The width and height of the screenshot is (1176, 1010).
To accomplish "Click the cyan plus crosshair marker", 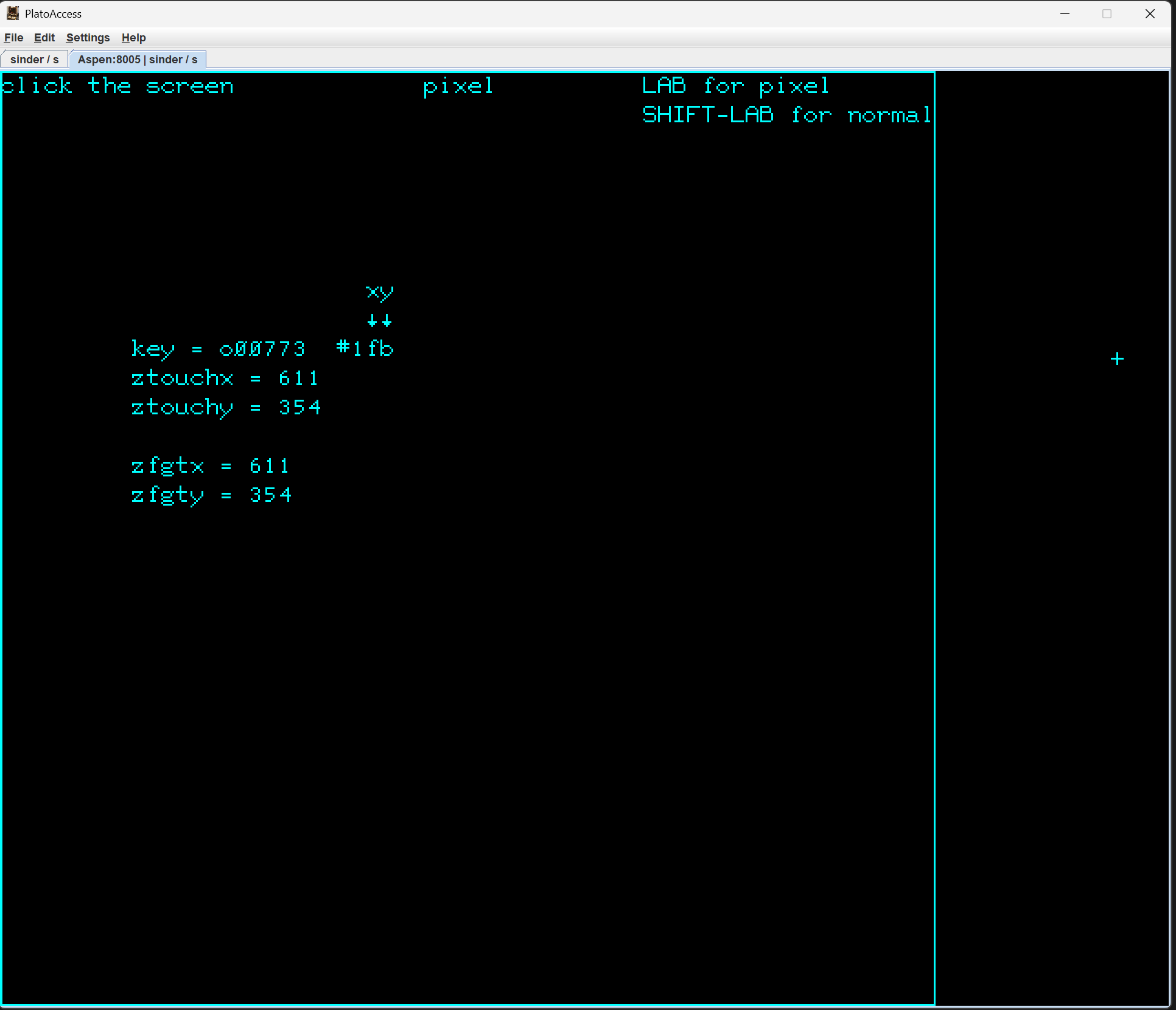I will click(x=1117, y=359).
